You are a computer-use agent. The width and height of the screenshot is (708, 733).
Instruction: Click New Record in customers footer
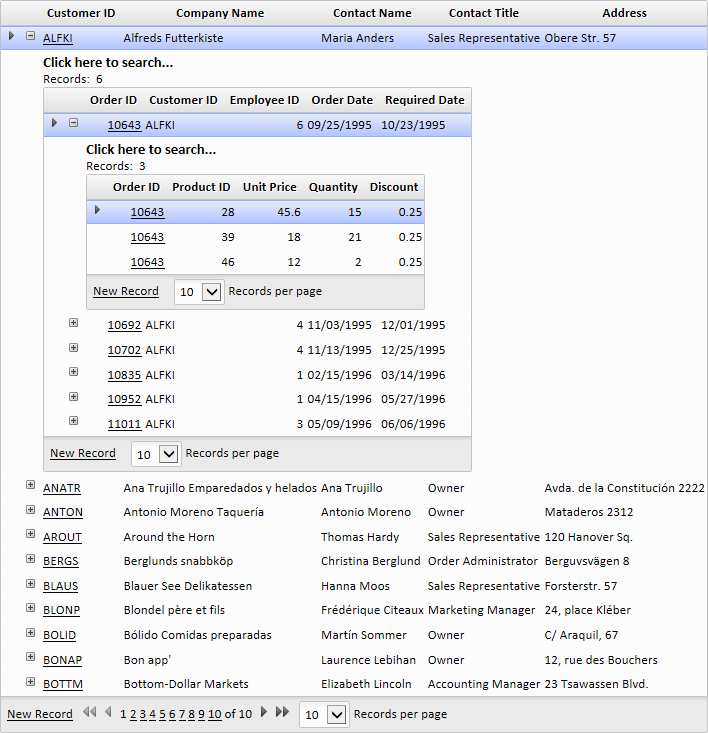click(x=40, y=714)
